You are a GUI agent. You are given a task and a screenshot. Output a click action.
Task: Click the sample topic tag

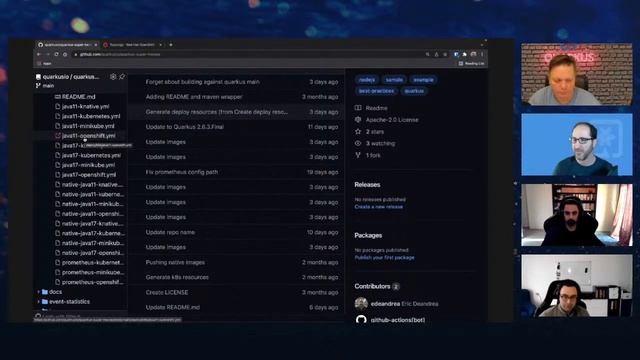394,80
